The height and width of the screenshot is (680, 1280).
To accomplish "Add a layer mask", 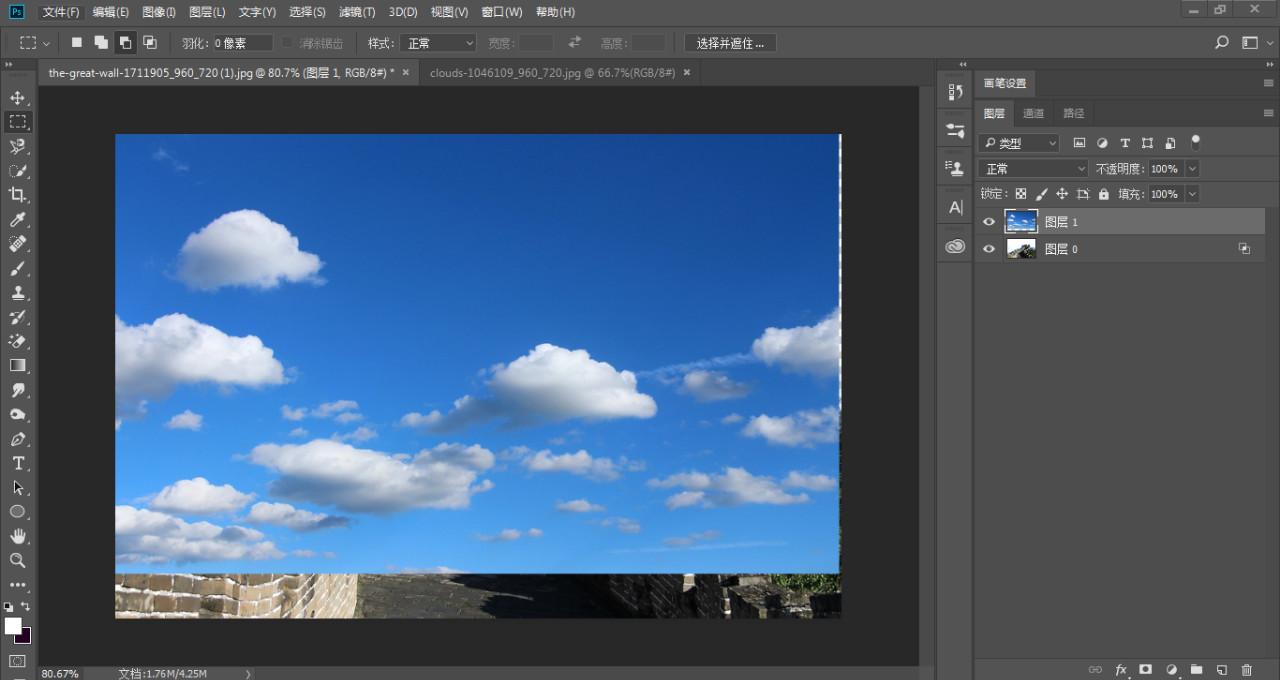I will [1146, 669].
